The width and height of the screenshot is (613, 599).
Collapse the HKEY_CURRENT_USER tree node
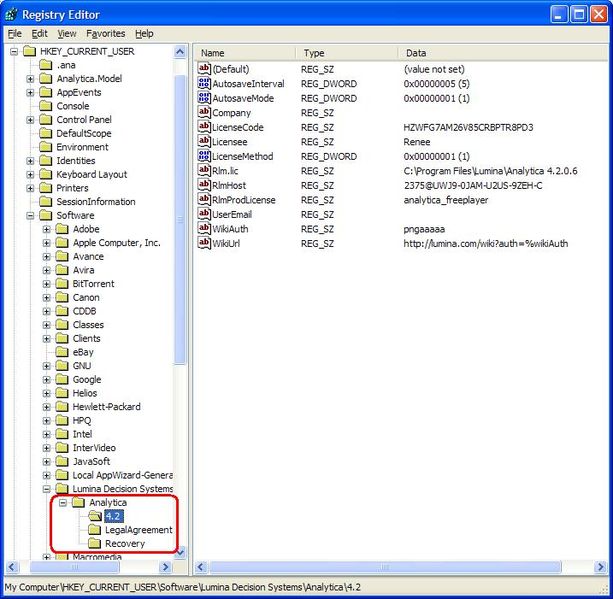tap(14, 51)
